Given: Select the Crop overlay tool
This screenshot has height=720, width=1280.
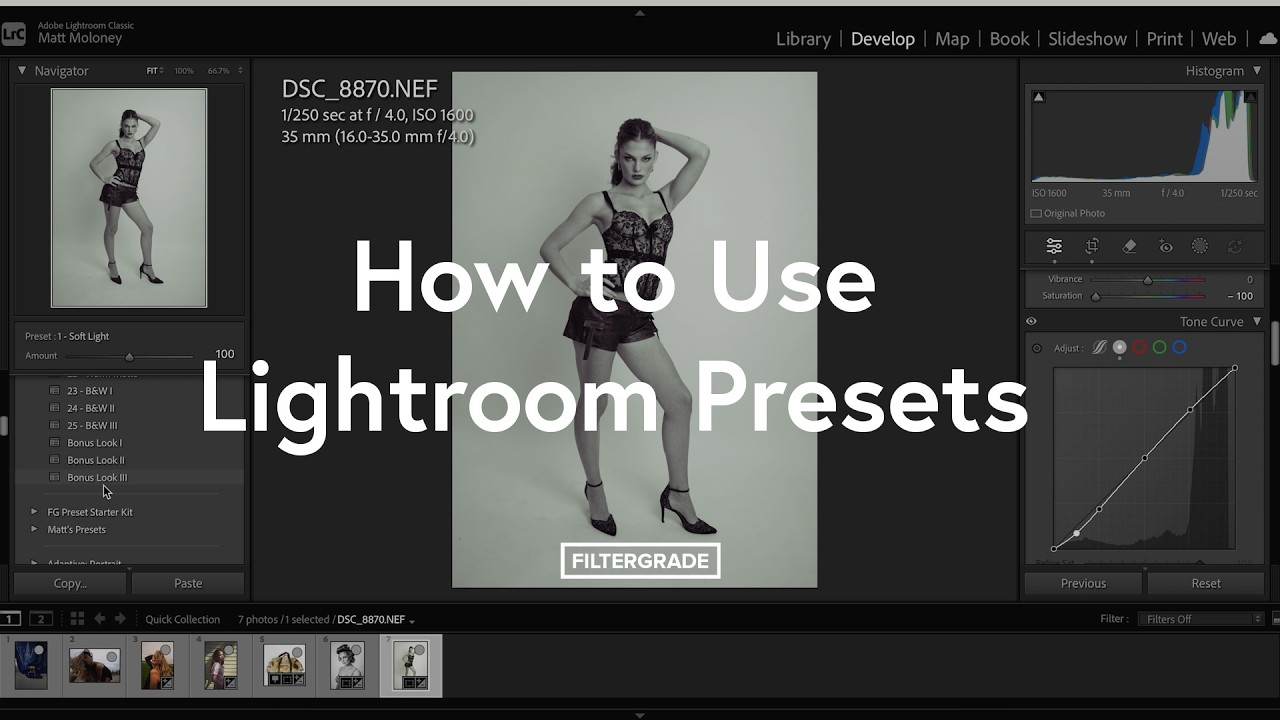Looking at the screenshot, I should [1092, 246].
